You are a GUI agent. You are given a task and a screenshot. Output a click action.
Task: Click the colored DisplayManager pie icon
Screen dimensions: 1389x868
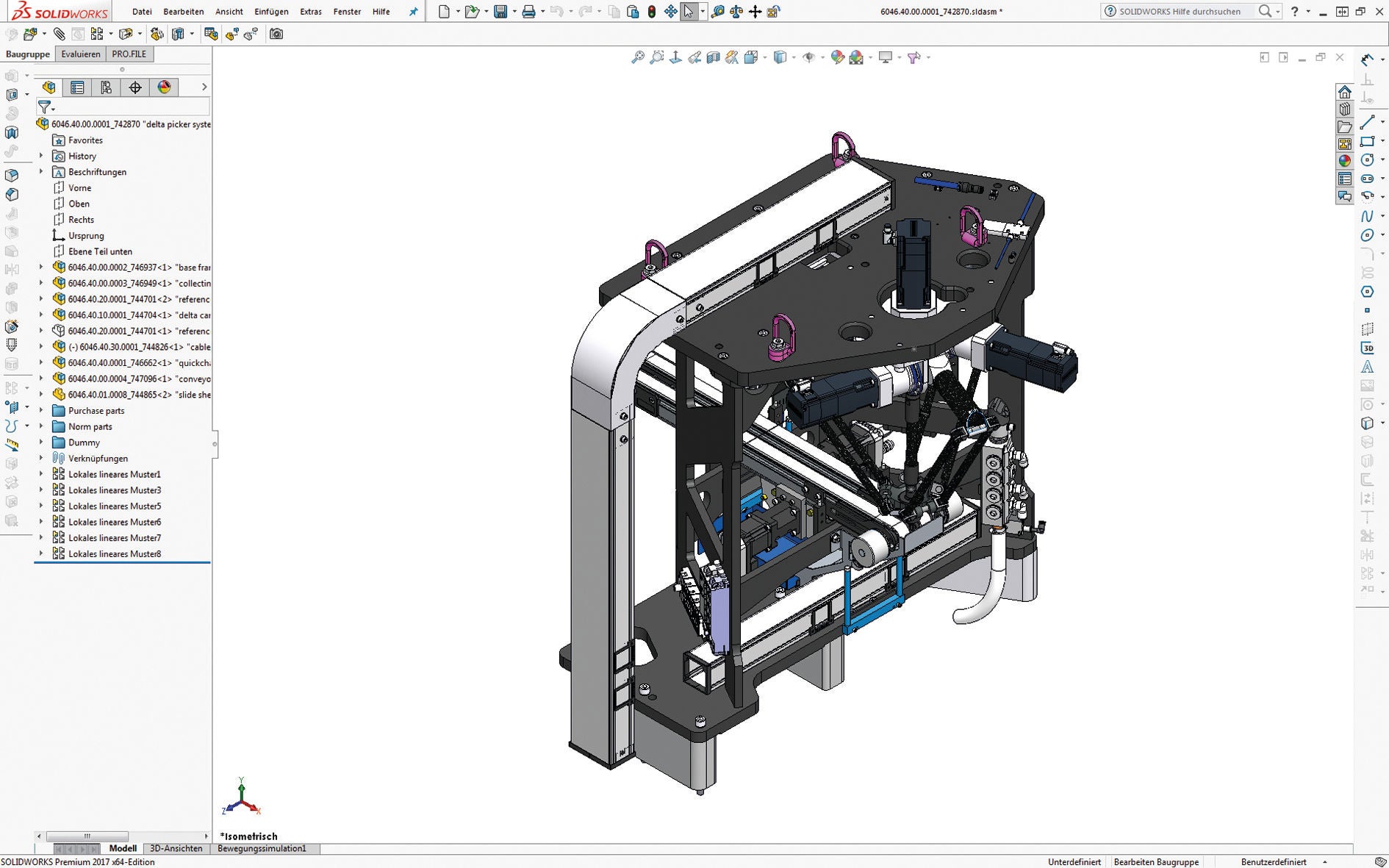[x=164, y=87]
